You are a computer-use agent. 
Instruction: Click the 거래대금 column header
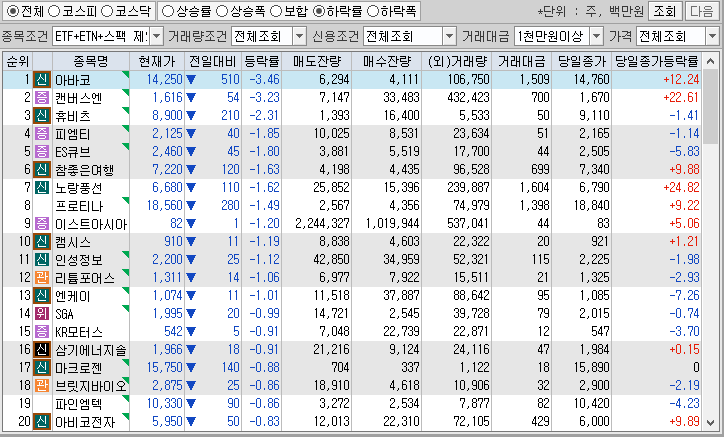[x=521, y=61]
